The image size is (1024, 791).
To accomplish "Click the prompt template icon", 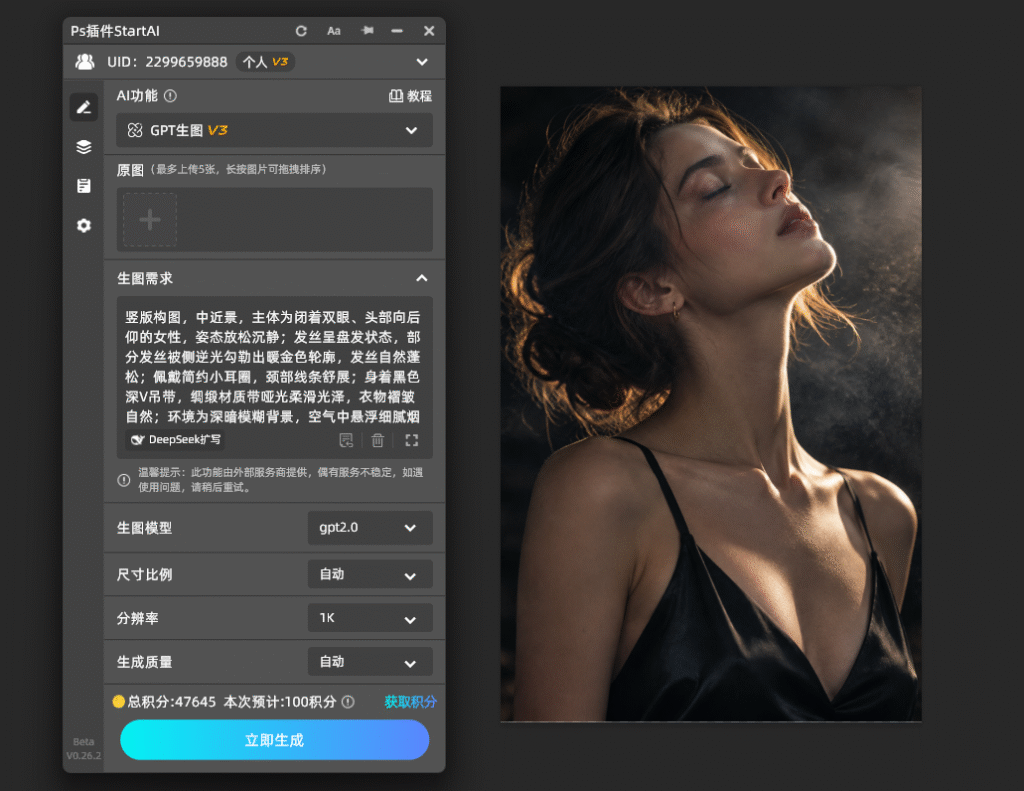I will point(346,440).
